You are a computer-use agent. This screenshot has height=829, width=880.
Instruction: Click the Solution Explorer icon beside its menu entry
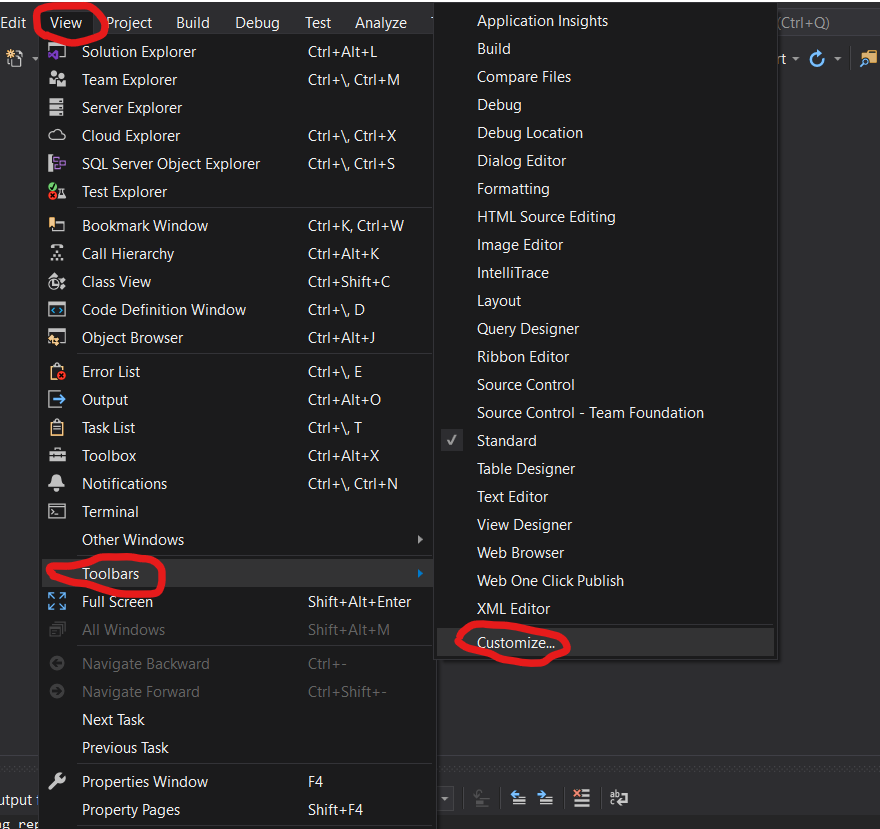point(57,51)
